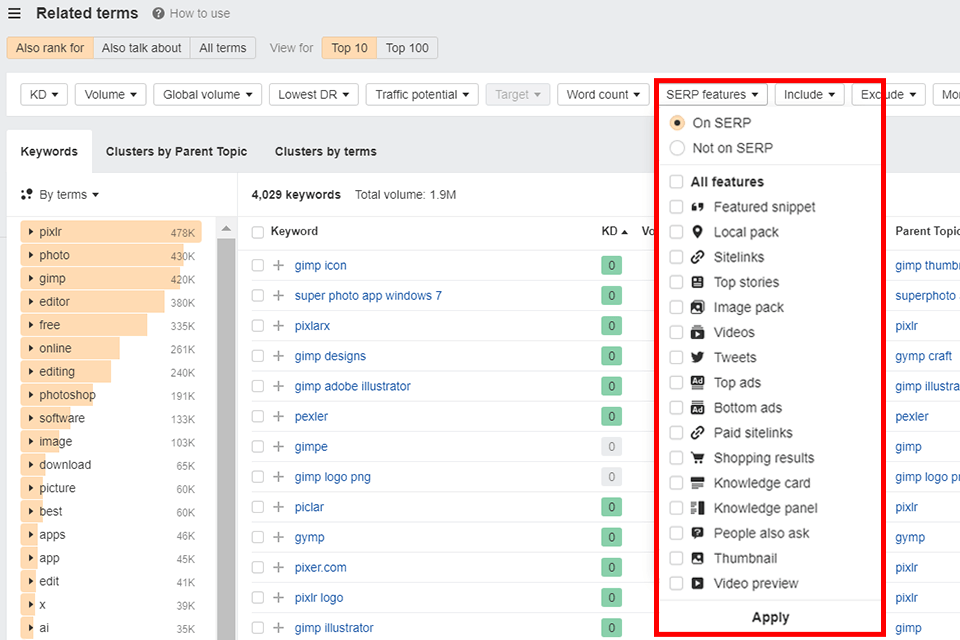Image resolution: width=960 pixels, height=640 pixels.
Task: Open the Global volume dropdown
Action: point(208,94)
